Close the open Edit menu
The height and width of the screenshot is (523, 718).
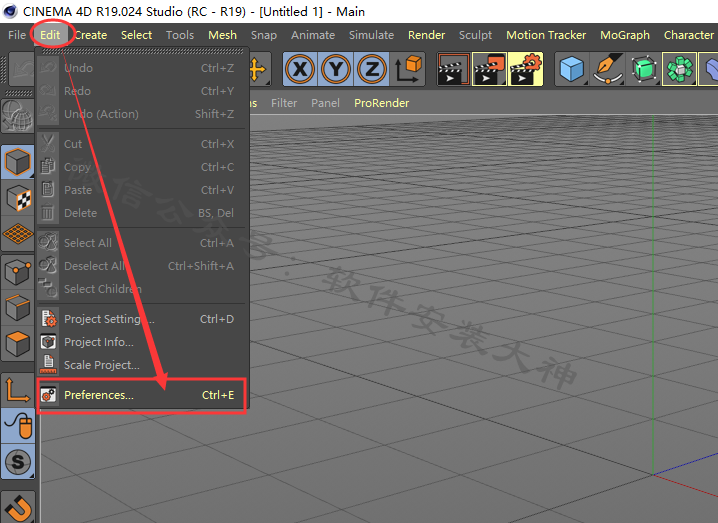(50, 35)
